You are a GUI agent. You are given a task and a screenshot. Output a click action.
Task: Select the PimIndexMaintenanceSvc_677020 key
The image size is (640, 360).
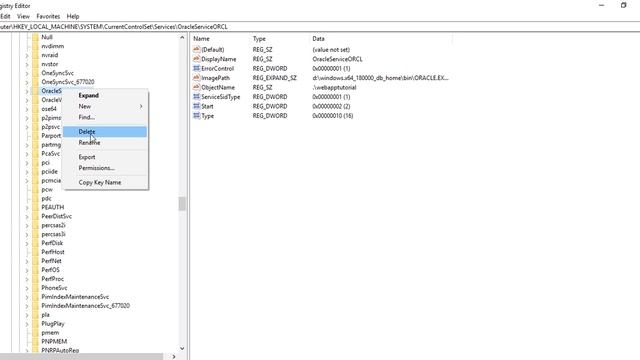click(86, 306)
